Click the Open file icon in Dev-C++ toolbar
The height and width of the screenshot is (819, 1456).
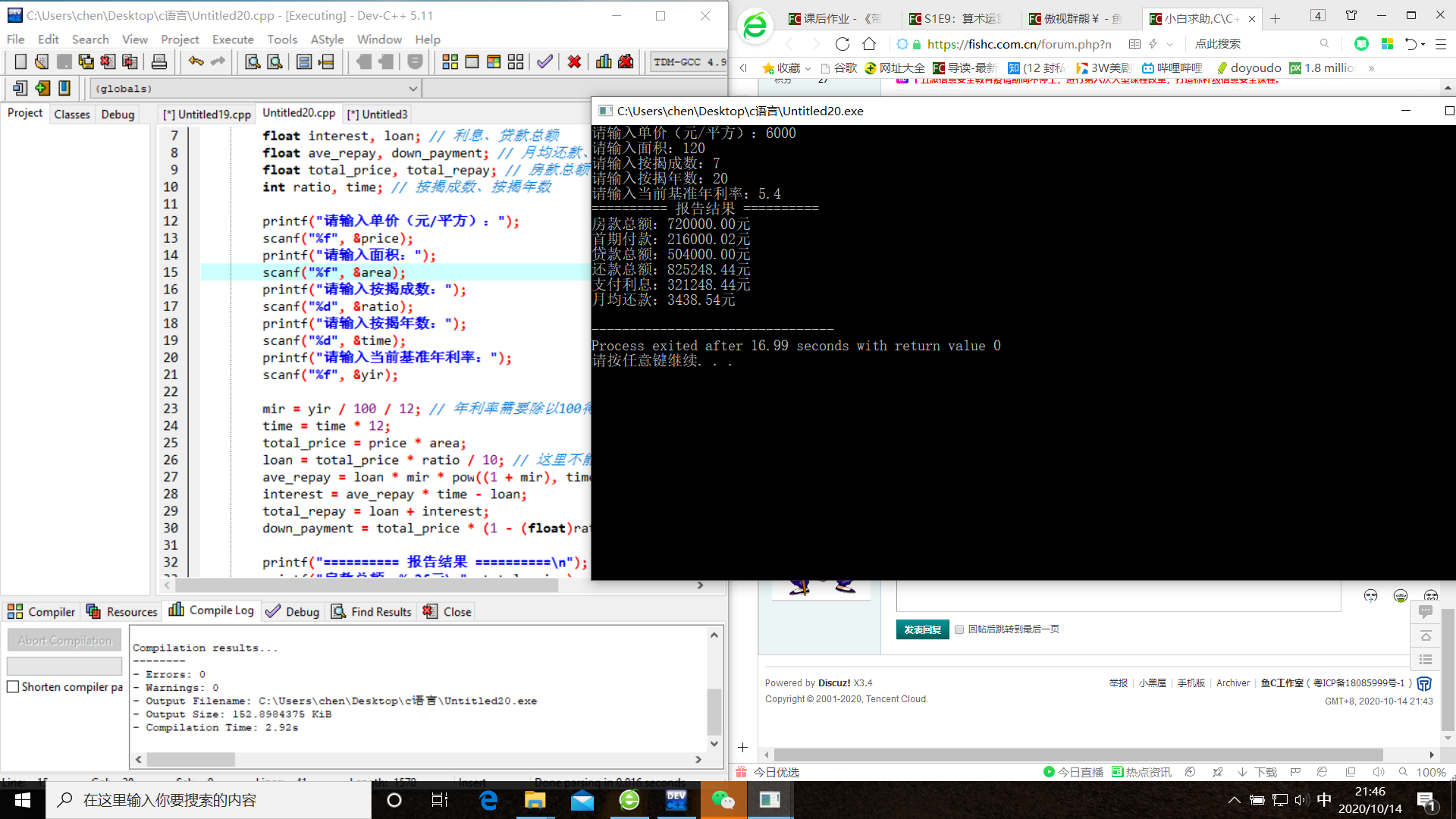(42, 61)
